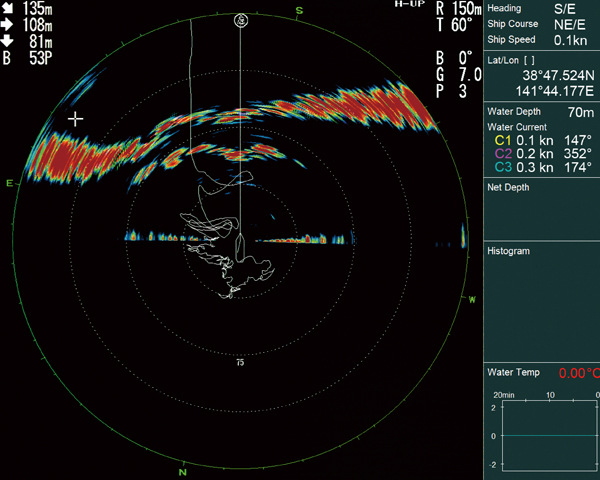Click the Lat/Lon position readout

(x=541, y=80)
